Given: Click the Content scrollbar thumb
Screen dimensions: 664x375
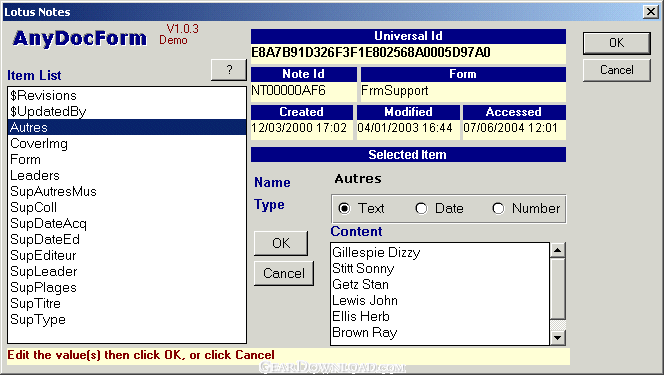Looking at the screenshot, I should pyautogui.click(x=558, y=289).
